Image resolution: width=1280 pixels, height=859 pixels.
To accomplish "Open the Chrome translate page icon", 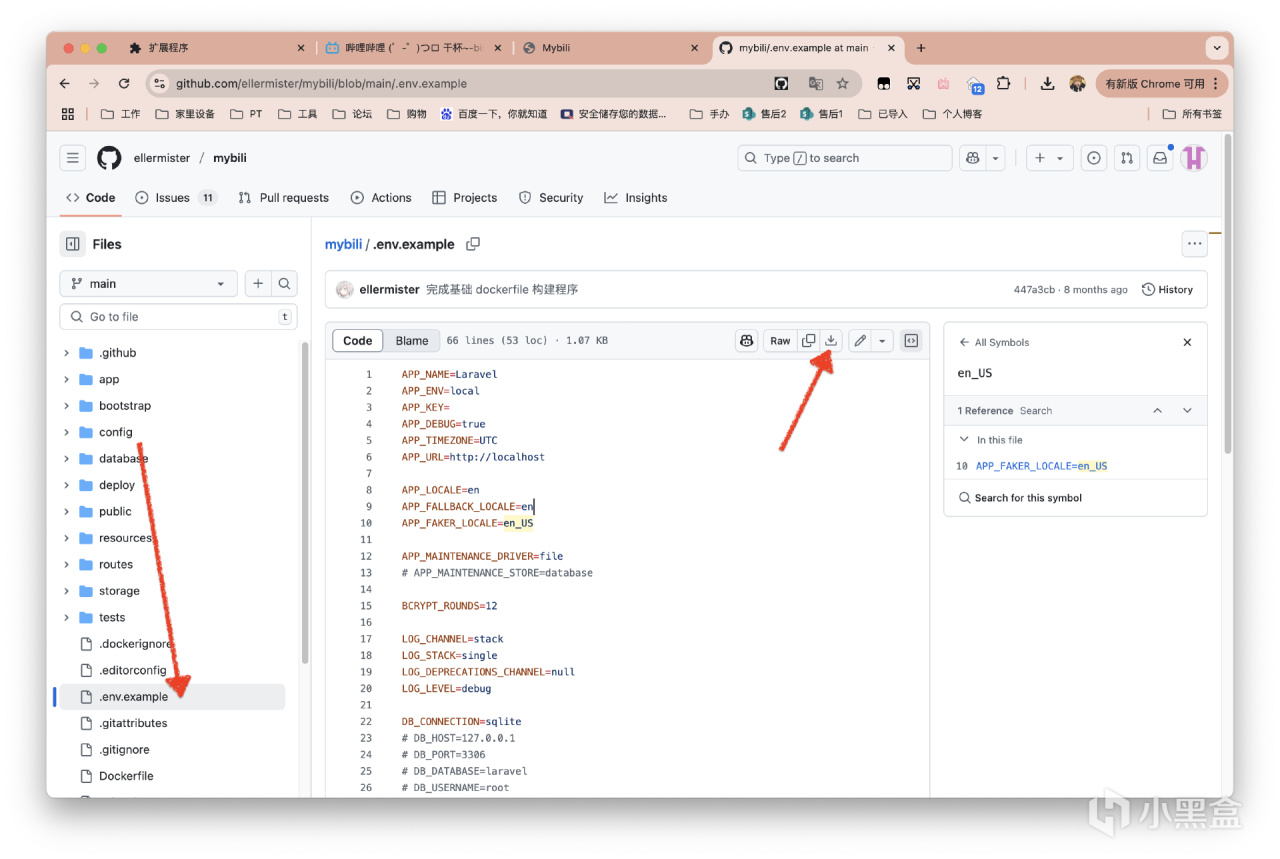I will coord(816,84).
